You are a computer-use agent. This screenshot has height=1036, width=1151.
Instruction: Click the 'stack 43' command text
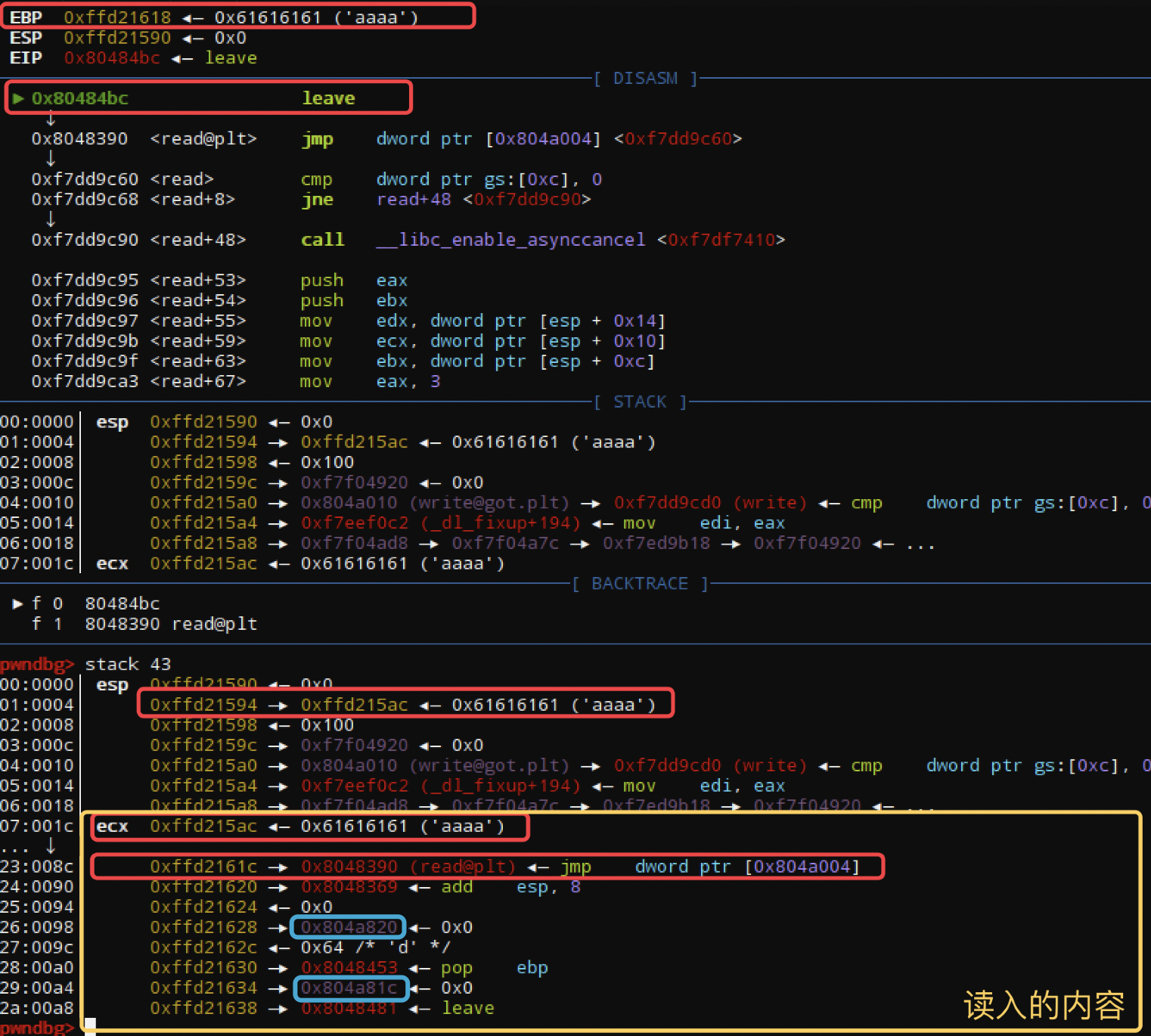tap(128, 664)
